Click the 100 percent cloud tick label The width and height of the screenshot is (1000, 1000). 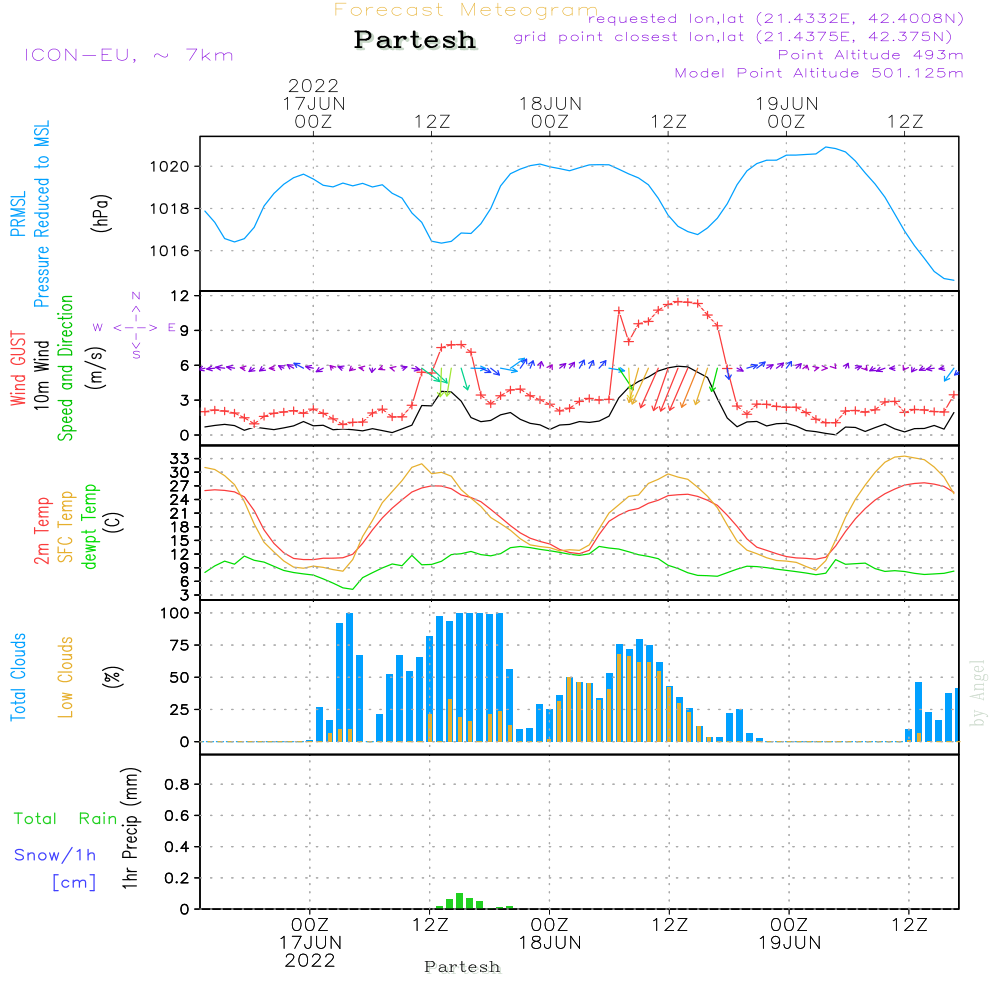tap(174, 613)
